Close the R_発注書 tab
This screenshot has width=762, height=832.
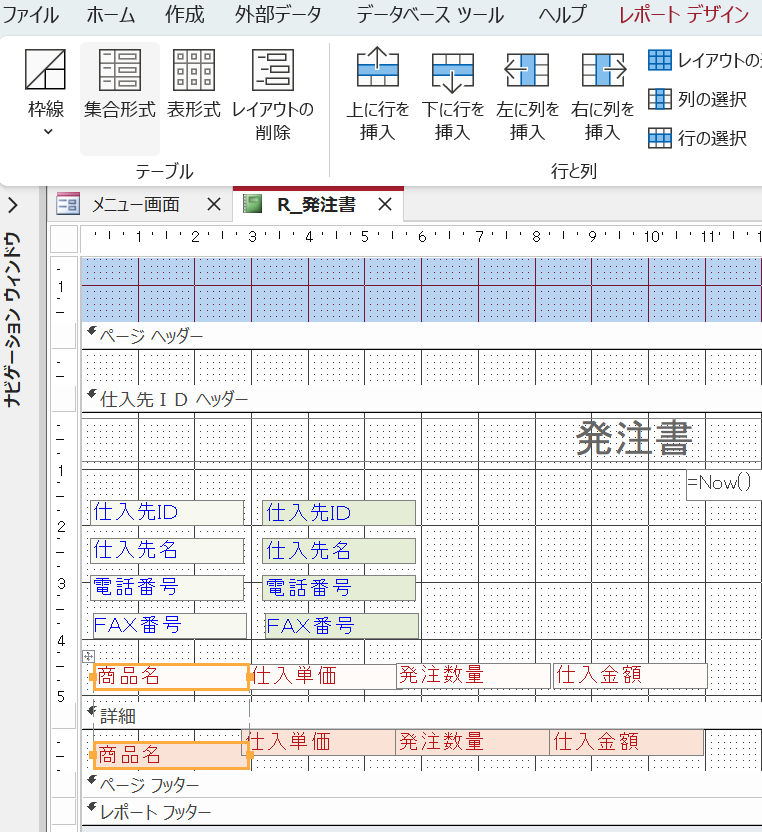[385, 204]
